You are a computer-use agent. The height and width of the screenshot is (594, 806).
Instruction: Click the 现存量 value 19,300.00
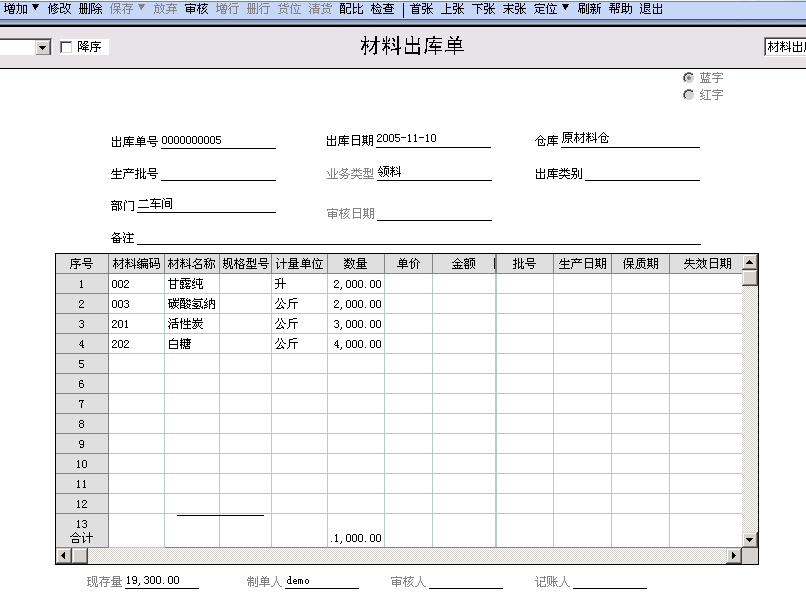tap(161, 580)
